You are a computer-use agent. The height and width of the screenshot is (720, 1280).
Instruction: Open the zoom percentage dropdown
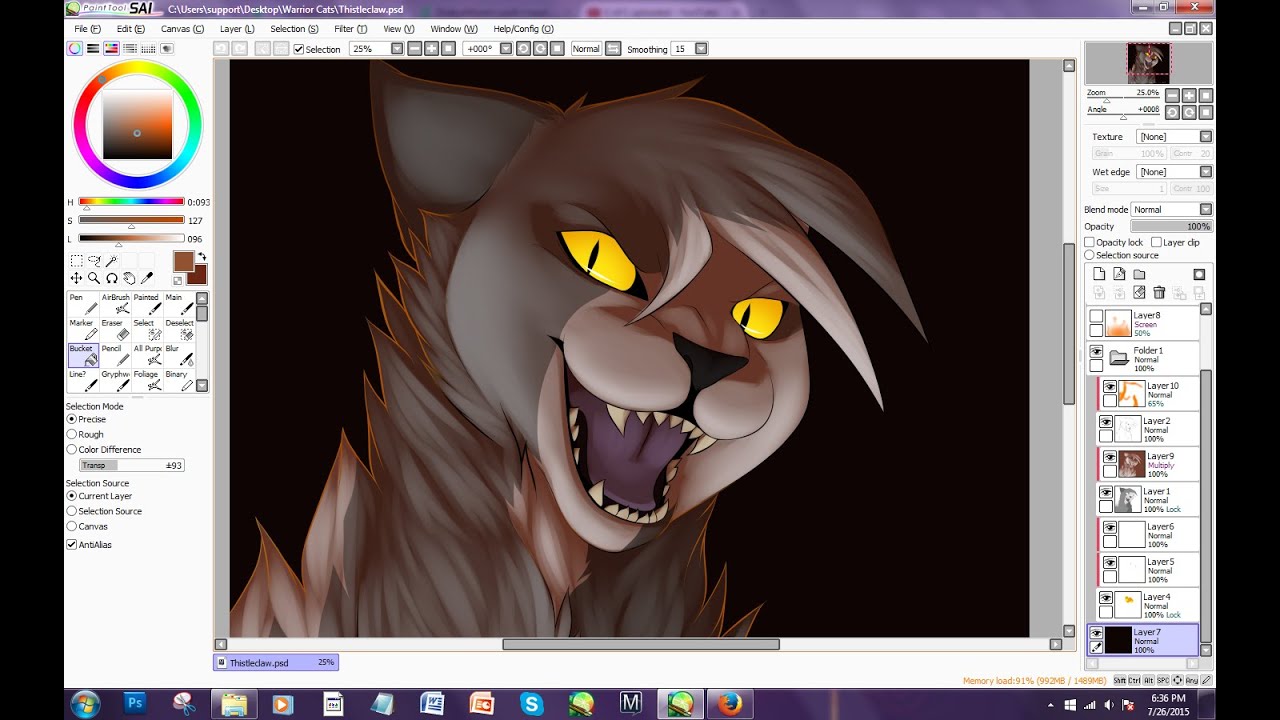pos(397,48)
